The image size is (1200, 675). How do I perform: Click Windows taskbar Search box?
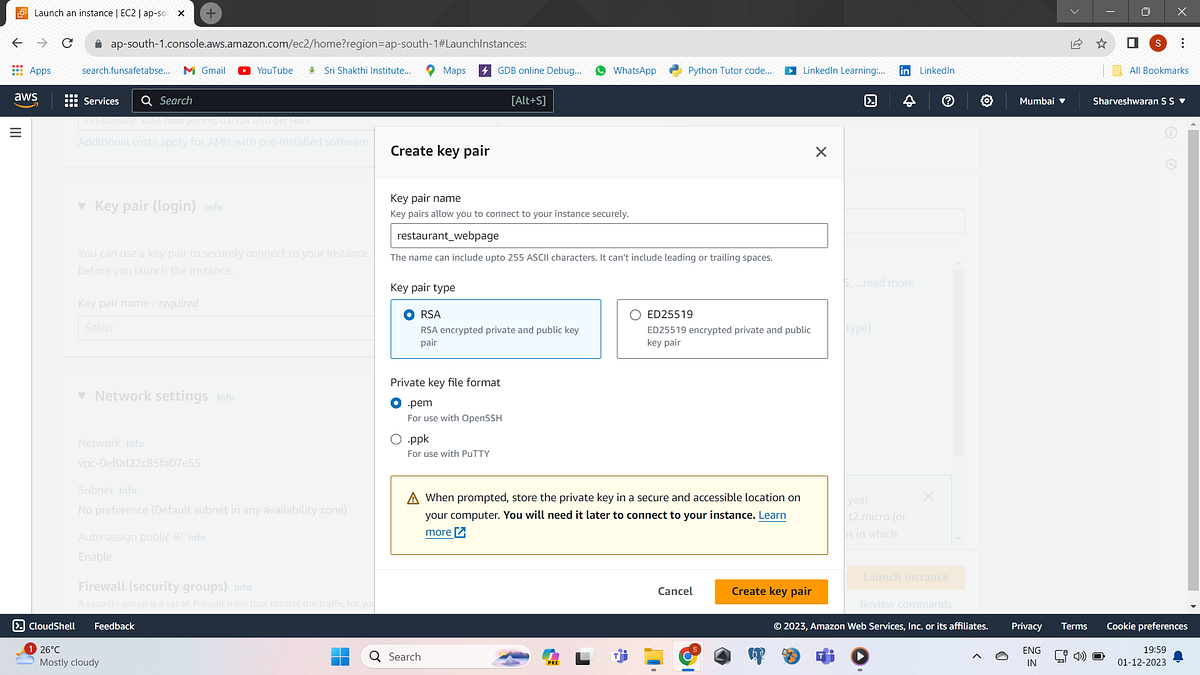tap(448, 656)
